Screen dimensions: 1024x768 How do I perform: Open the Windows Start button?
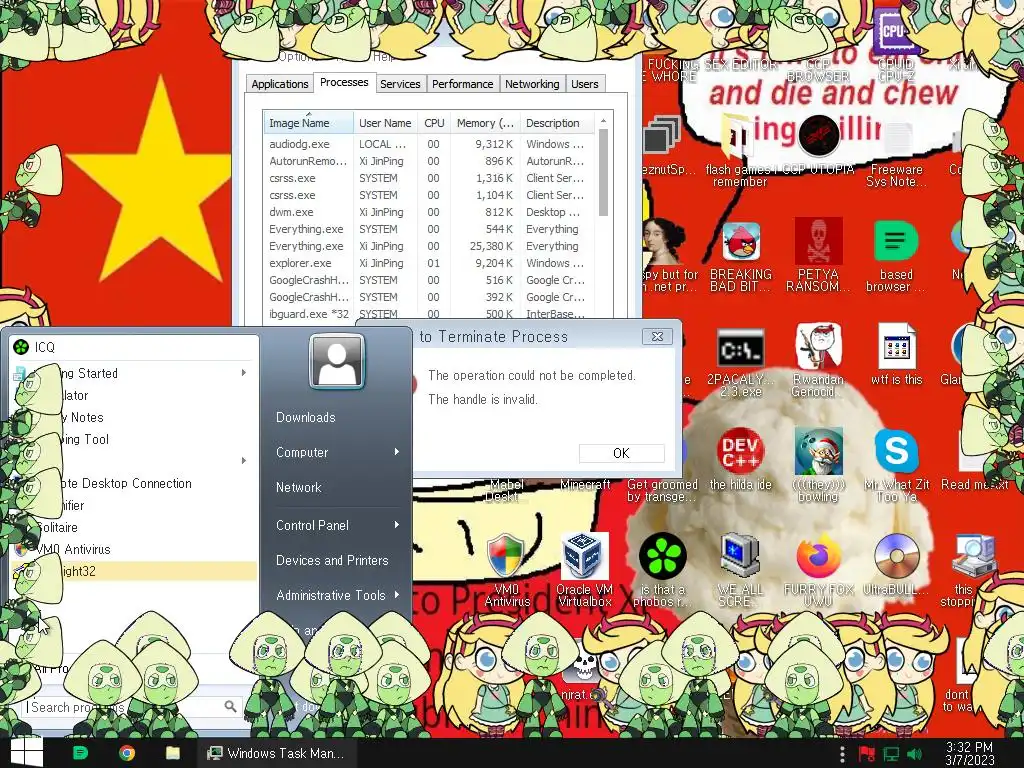click(x=26, y=752)
